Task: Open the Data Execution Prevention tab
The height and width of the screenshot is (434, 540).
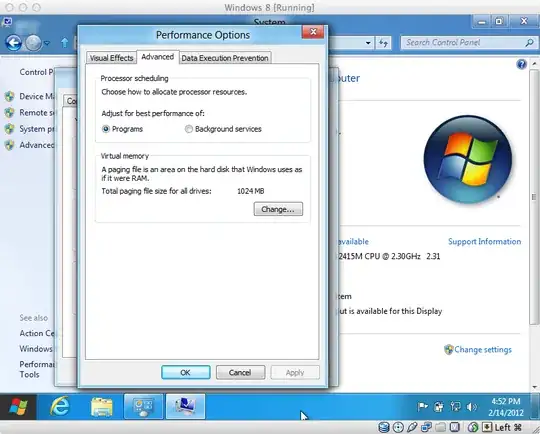Action: [225, 58]
